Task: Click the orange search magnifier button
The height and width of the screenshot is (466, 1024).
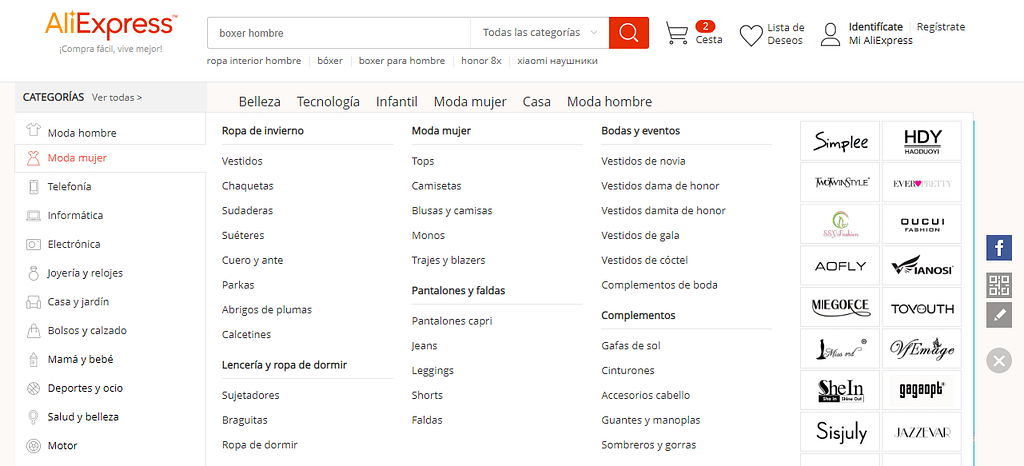Action: click(x=628, y=33)
